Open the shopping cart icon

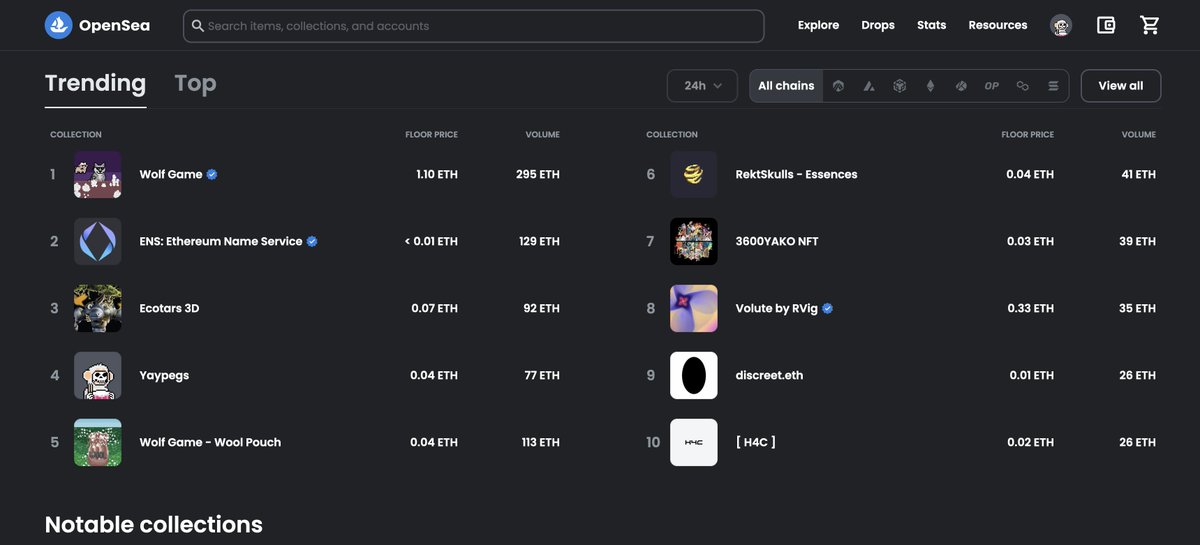[x=1150, y=25]
